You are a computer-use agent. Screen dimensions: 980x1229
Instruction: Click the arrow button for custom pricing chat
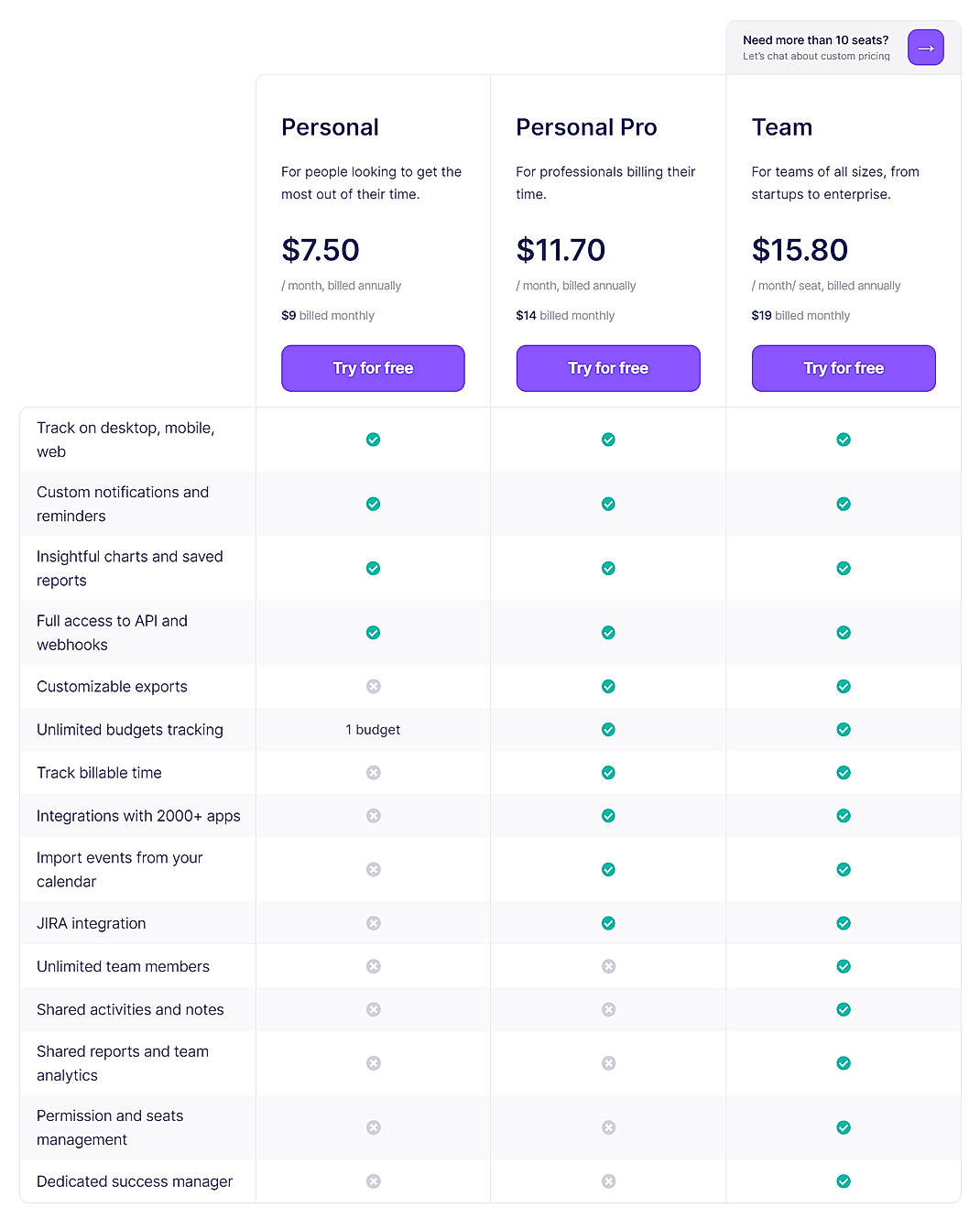925,47
